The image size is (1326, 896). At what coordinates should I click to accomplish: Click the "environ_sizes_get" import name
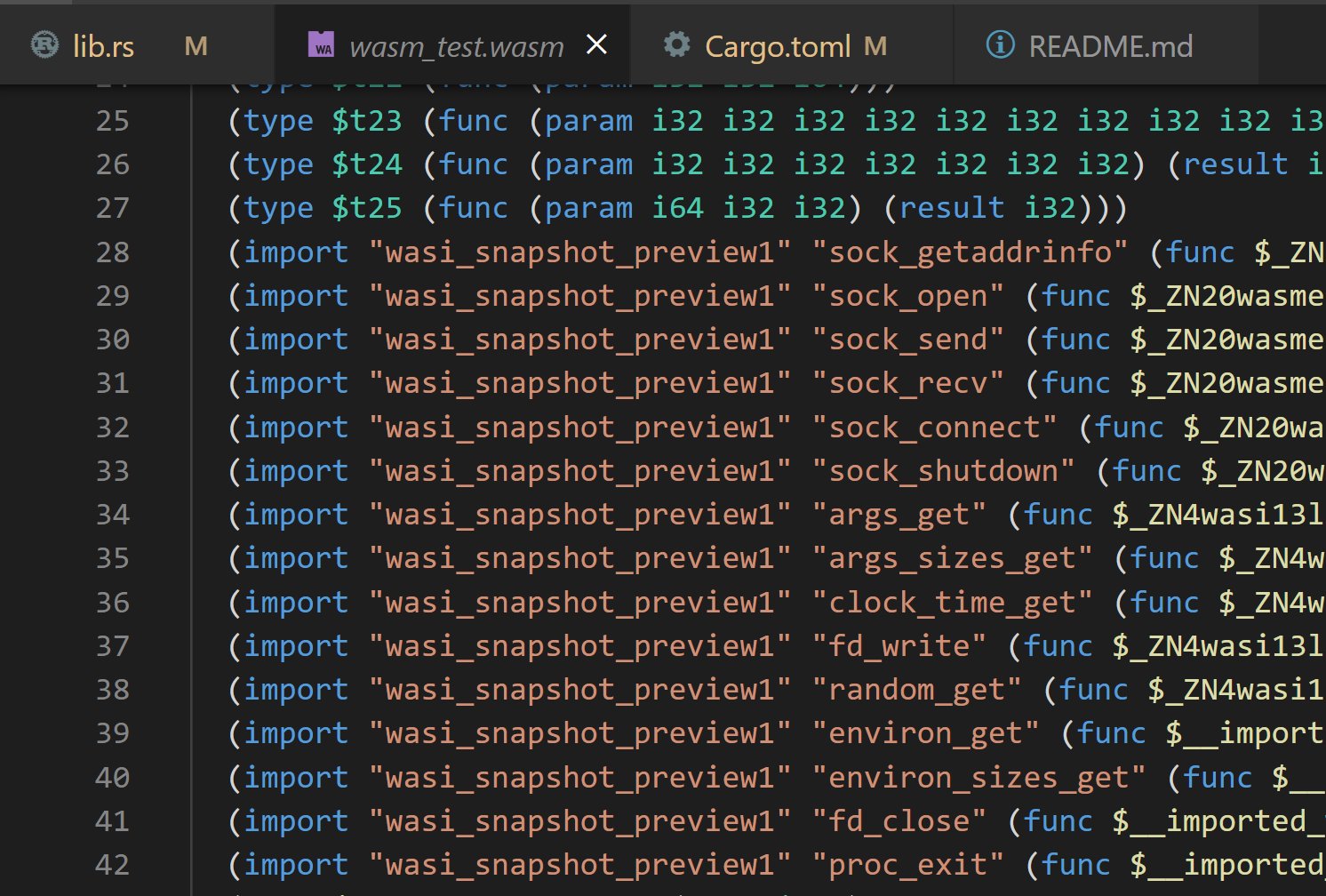(x=979, y=778)
